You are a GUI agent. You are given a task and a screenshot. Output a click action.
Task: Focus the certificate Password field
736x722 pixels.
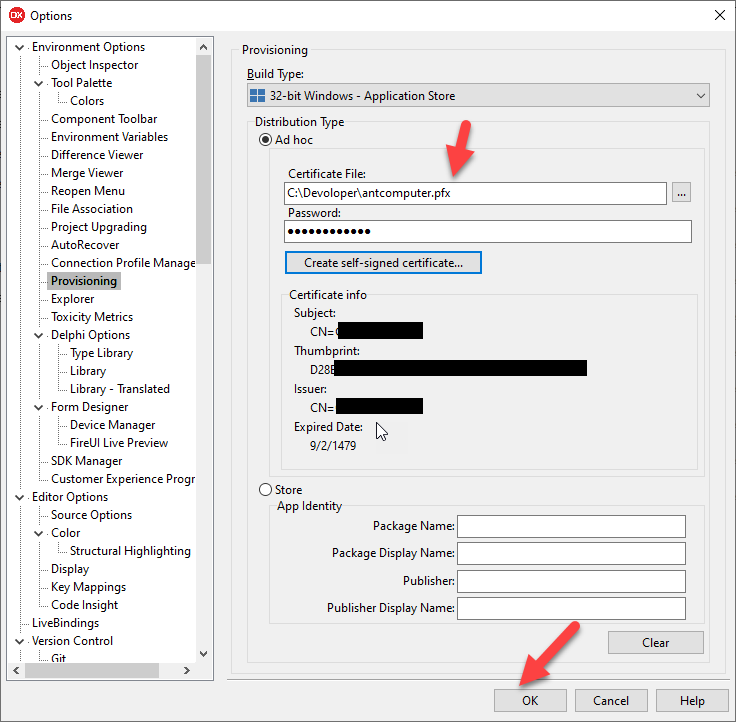[x=488, y=232]
